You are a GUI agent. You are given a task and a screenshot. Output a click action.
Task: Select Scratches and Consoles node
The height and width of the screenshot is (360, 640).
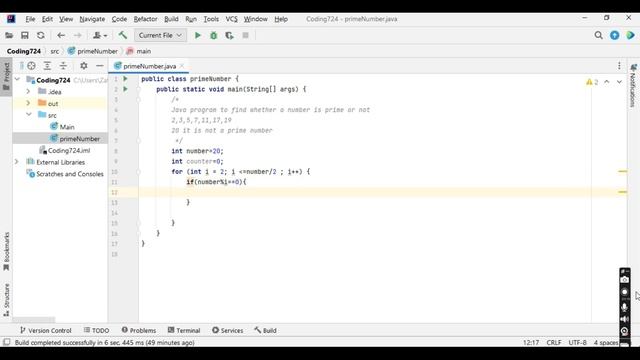pyautogui.click(x=65, y=173)
